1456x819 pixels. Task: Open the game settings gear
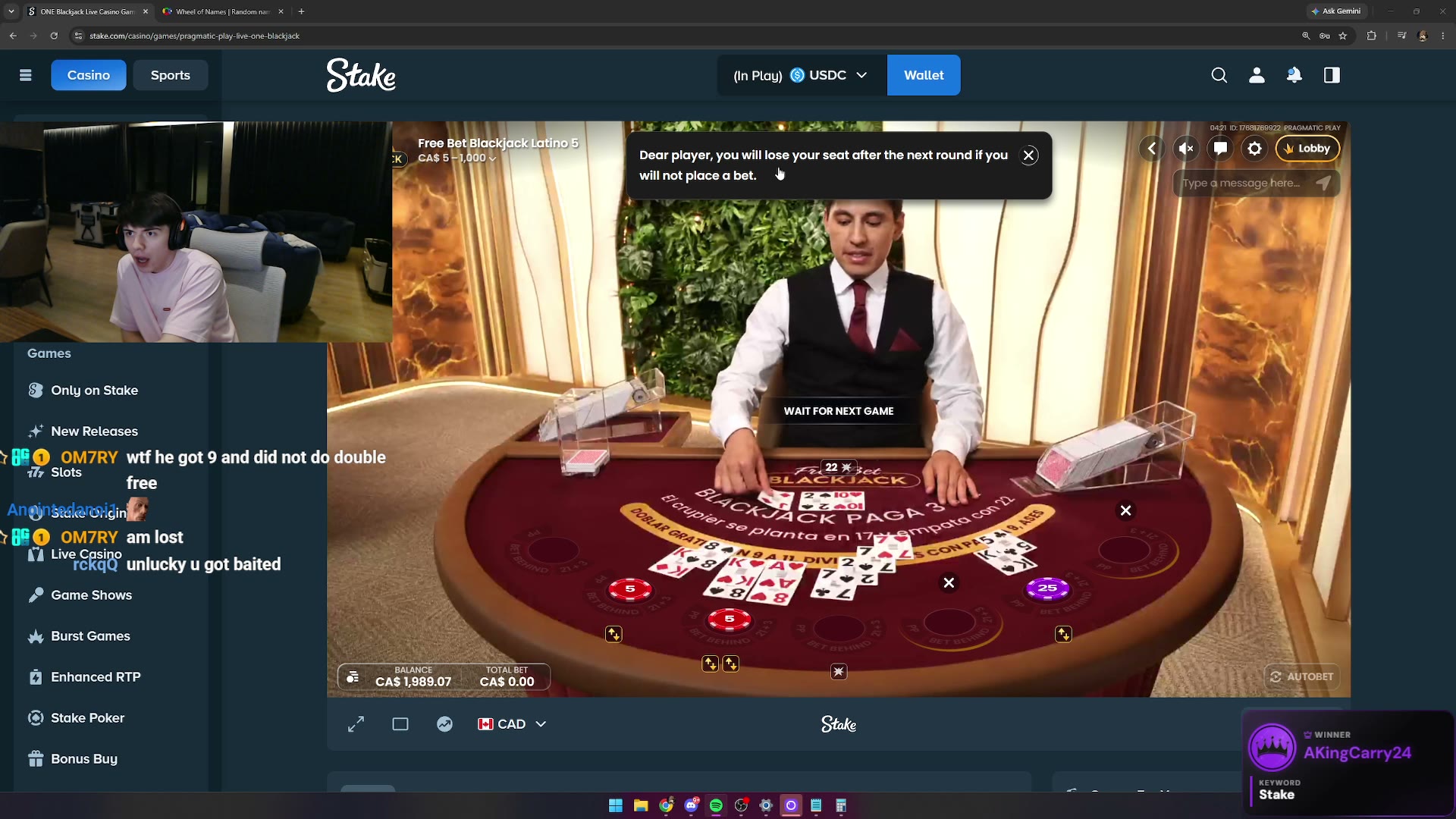(1254, 149)
